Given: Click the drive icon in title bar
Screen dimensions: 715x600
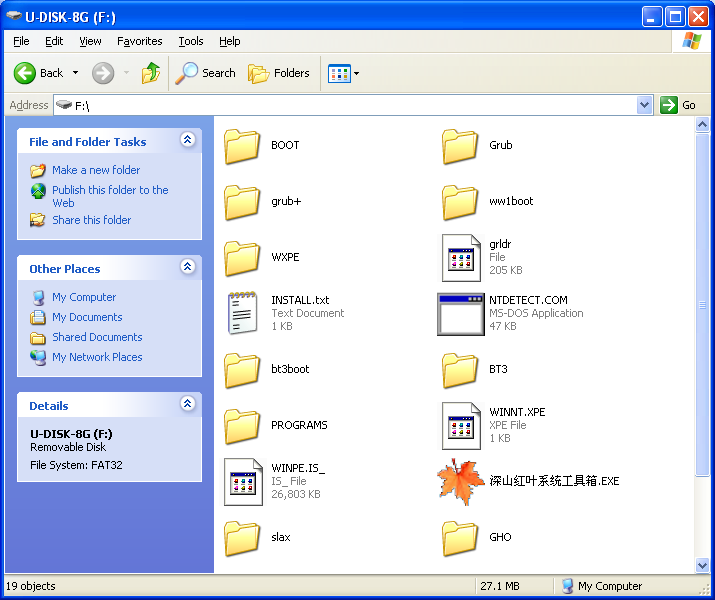Looking at the screenshot, I should tap(14, 16).
